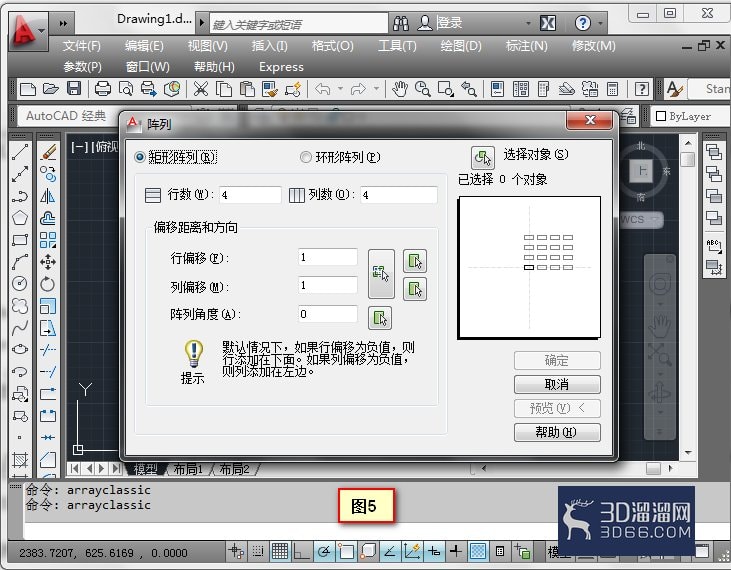Select the Polar Array radio button

305,157
